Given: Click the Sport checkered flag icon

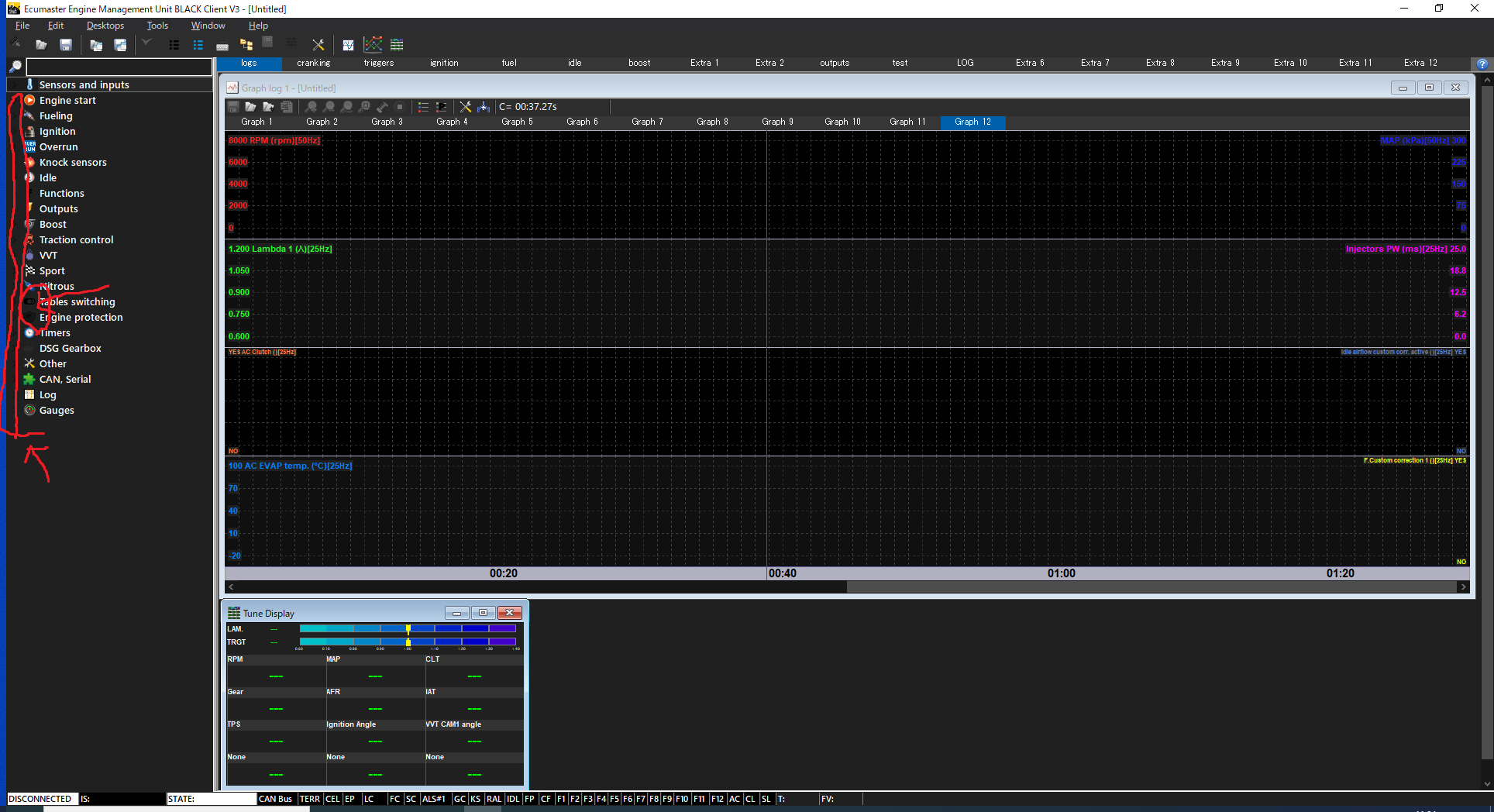Looking at the screenshot, I should [x=29, y=270].
